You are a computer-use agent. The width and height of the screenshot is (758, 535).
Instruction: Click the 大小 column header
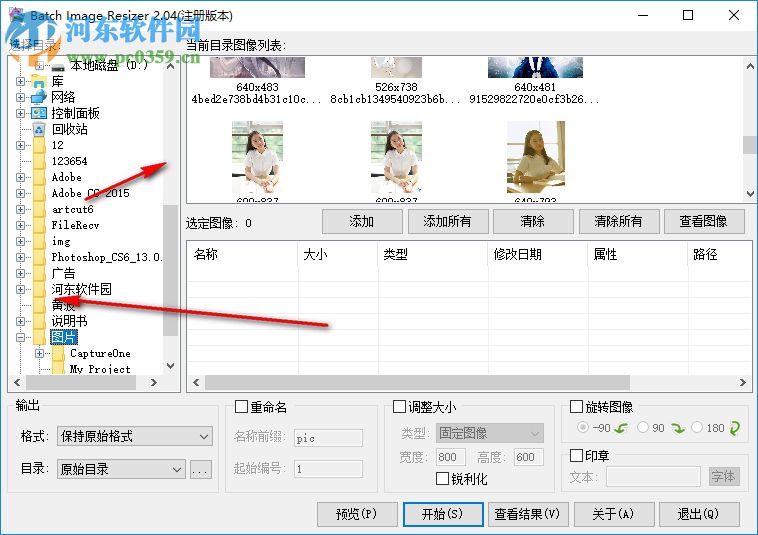point(337,254)
